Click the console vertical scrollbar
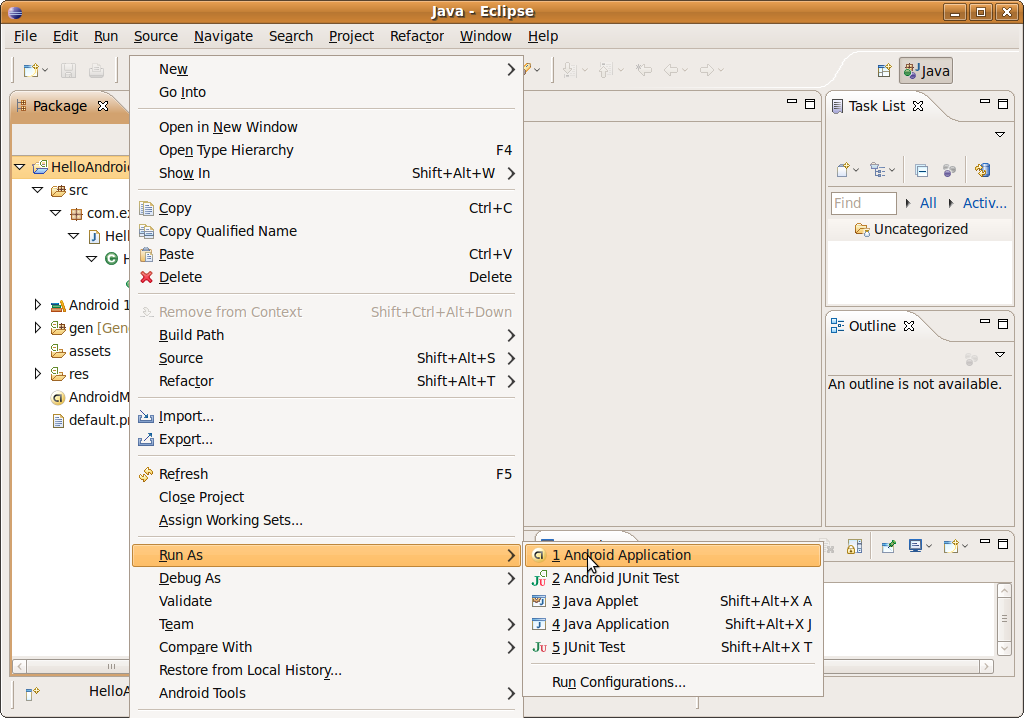Image resolution: width=1024 pixels, height=718 pixels. click(1004, 619)
